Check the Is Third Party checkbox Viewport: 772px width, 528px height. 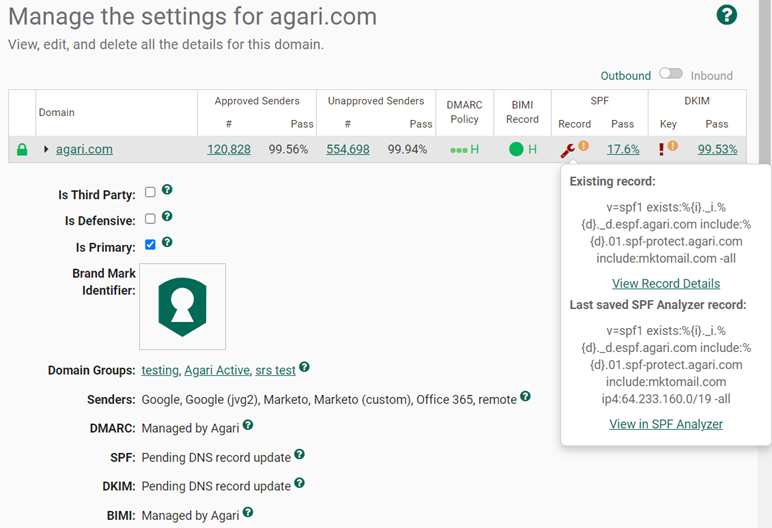[x=150, y=192]
